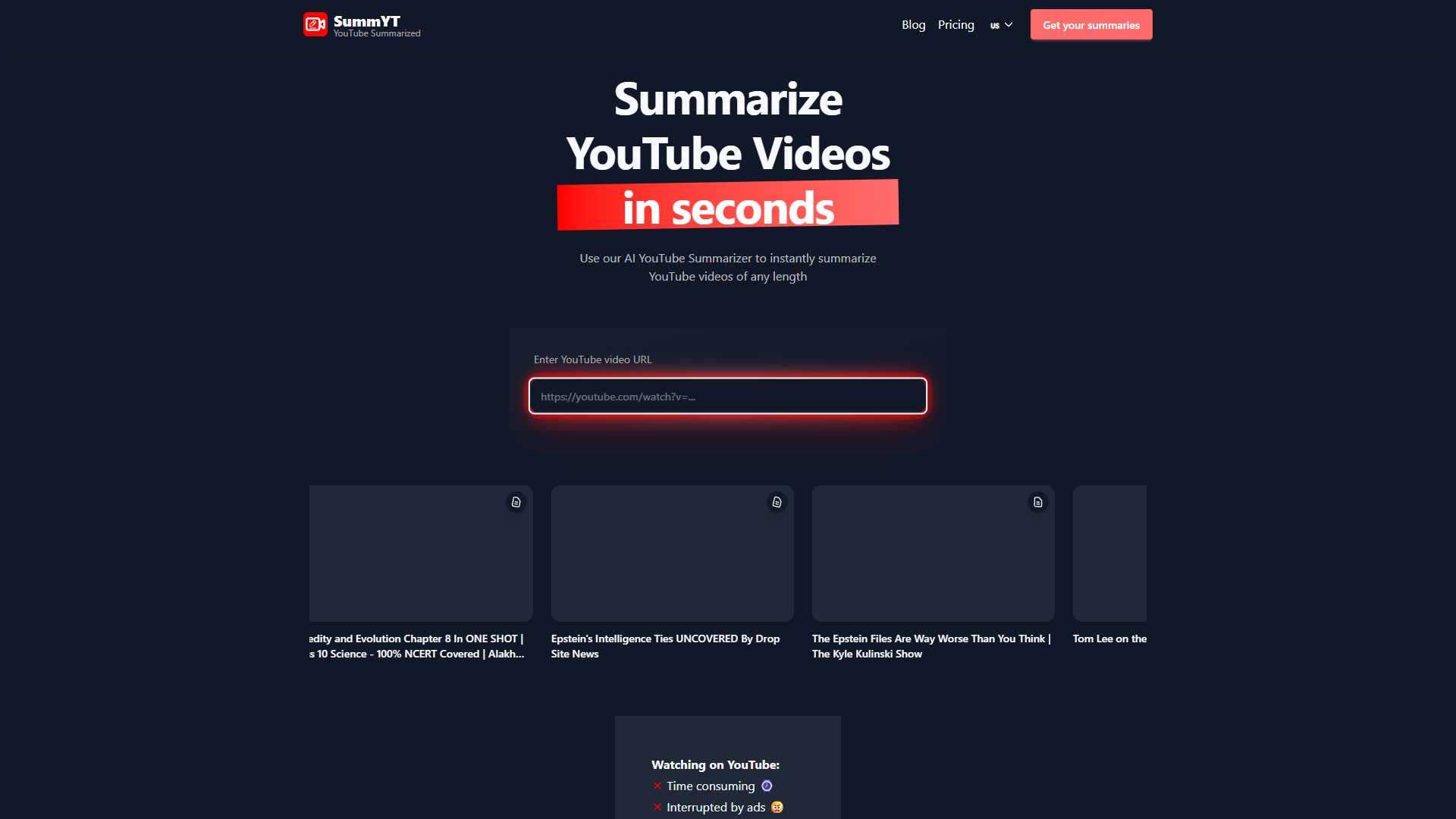Click summary icon on Evolution Chapter 8 card
Screen dimensions: 1456x819
tap(516, 502)
